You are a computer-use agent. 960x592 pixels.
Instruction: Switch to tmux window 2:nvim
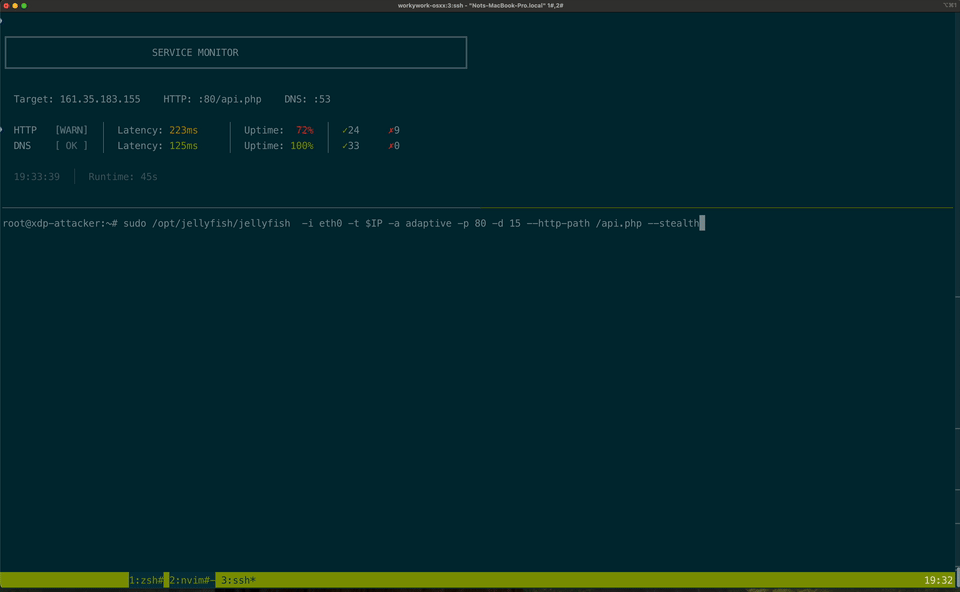point(190,580)
